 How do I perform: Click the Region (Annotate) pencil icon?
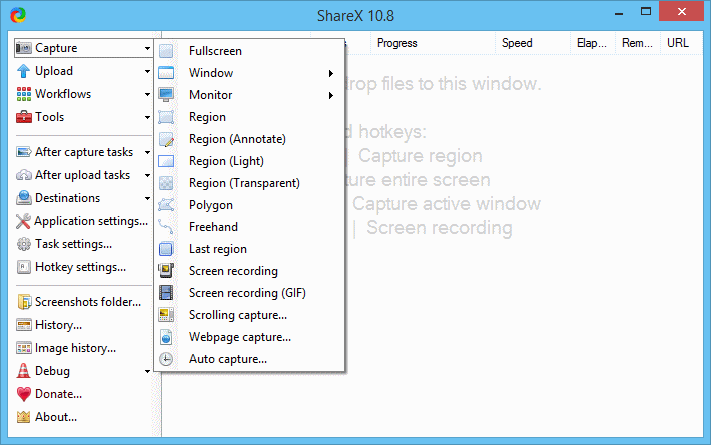pos(166,139)
